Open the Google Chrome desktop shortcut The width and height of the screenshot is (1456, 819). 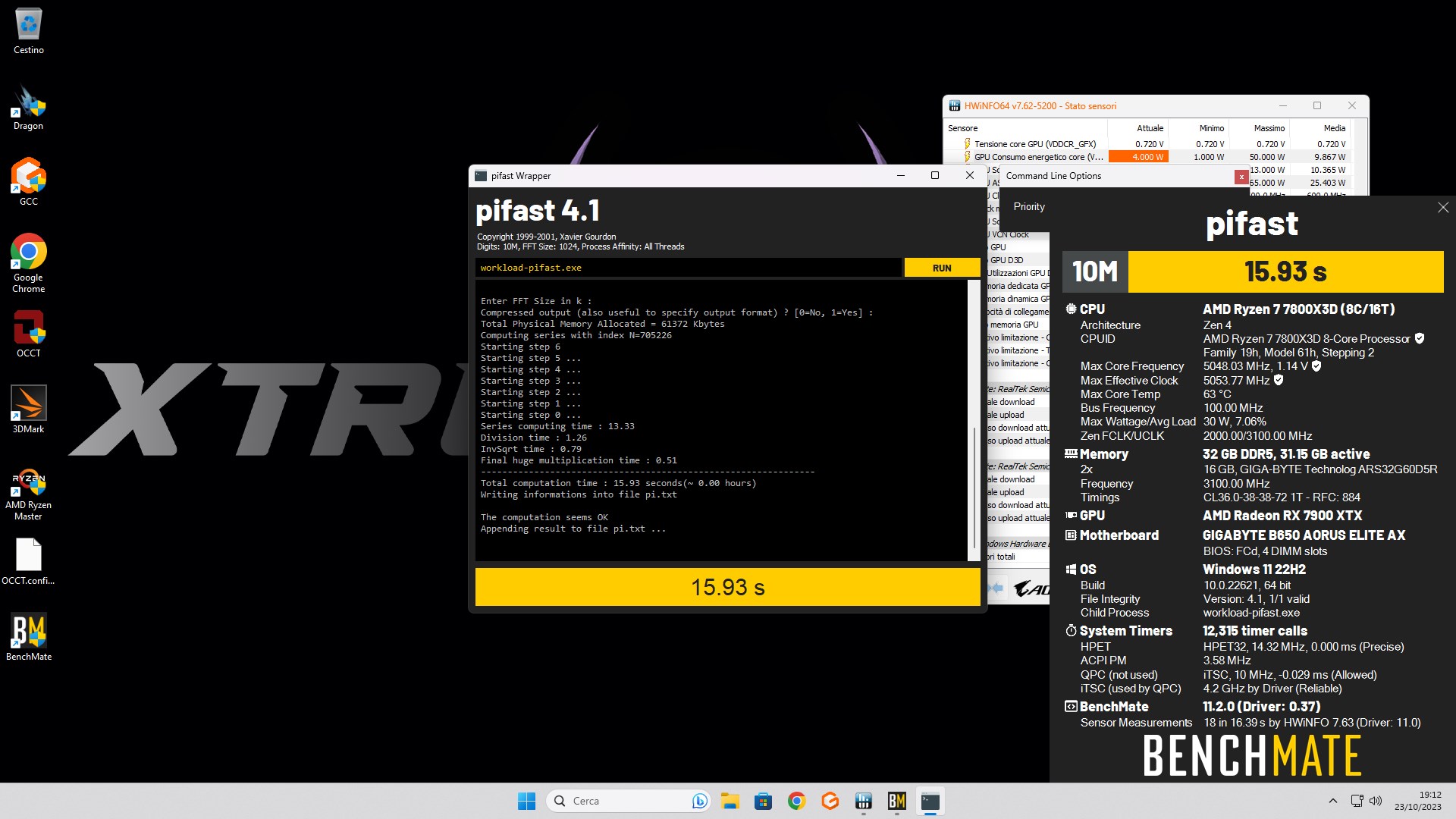pos(28,263)
